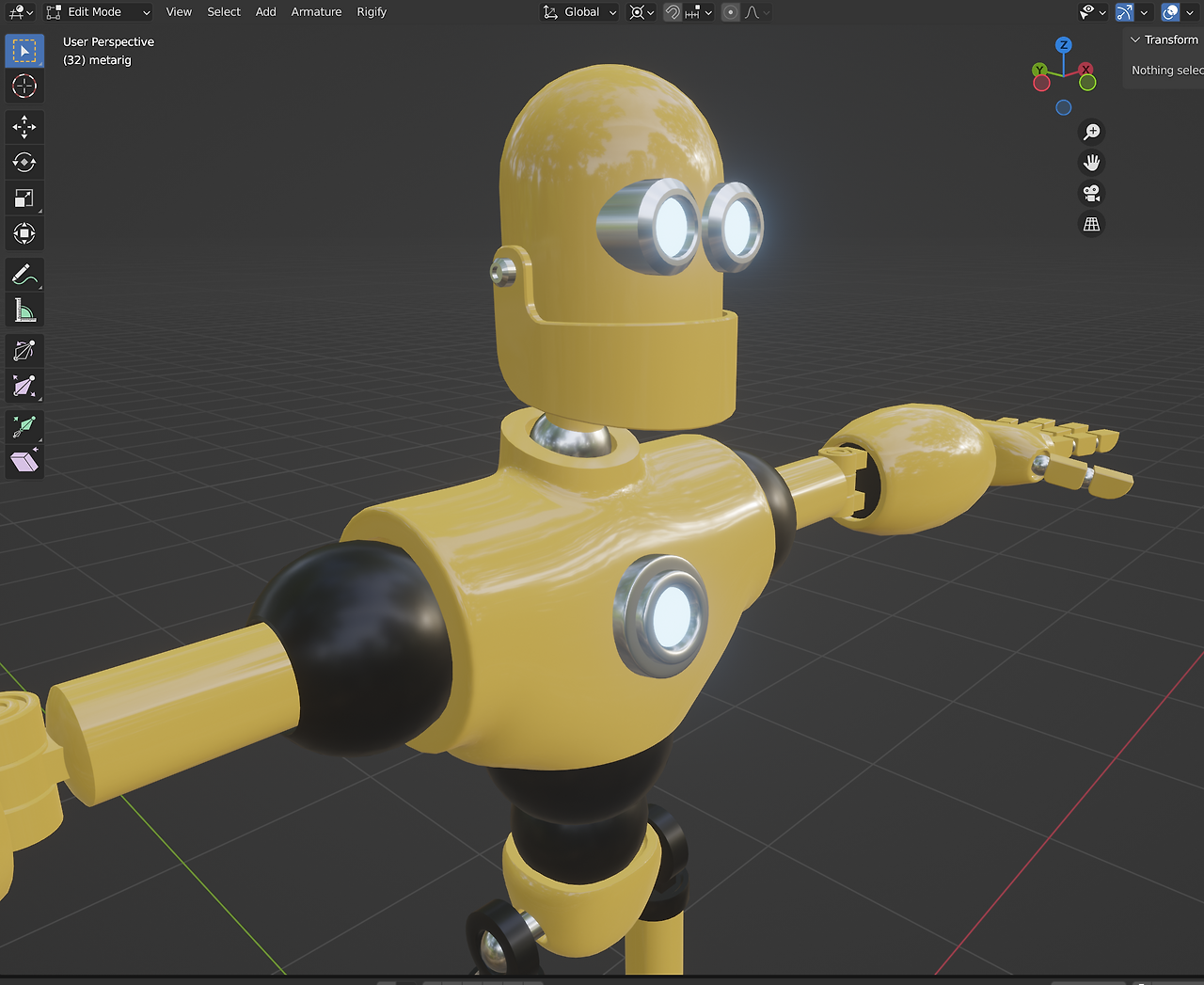Open the Armature menu
The height and width of the screenshot is (985, 1204).
click(316, 12)
